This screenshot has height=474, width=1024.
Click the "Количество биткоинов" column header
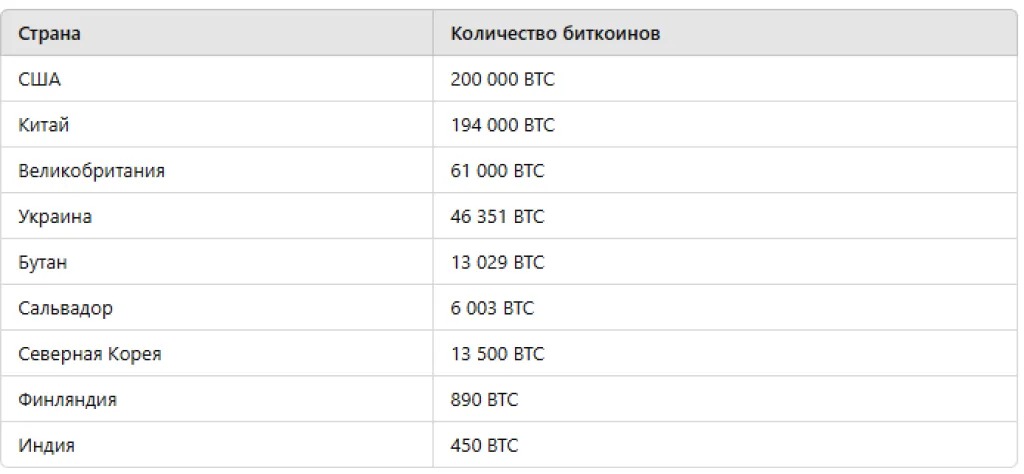point(555,34)
